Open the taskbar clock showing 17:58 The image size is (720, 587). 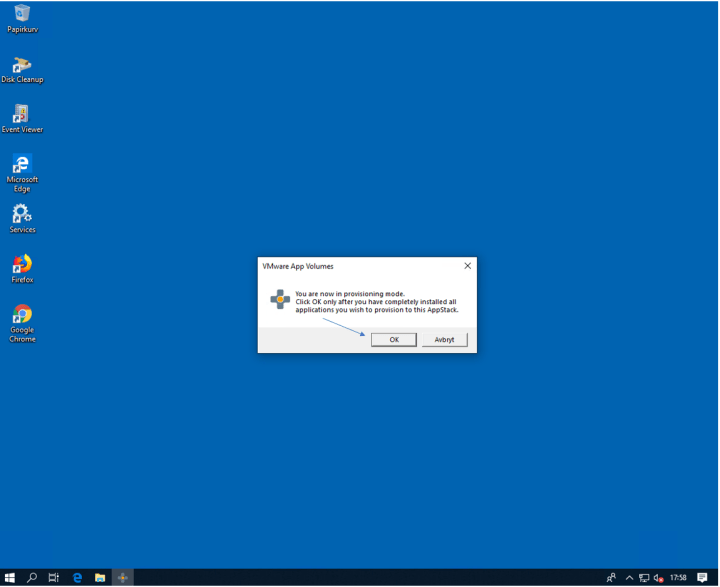point(678,578)
